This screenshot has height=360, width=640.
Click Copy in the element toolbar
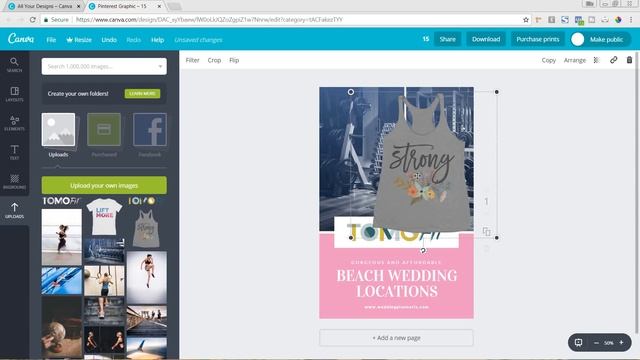(x=549, y=60)
